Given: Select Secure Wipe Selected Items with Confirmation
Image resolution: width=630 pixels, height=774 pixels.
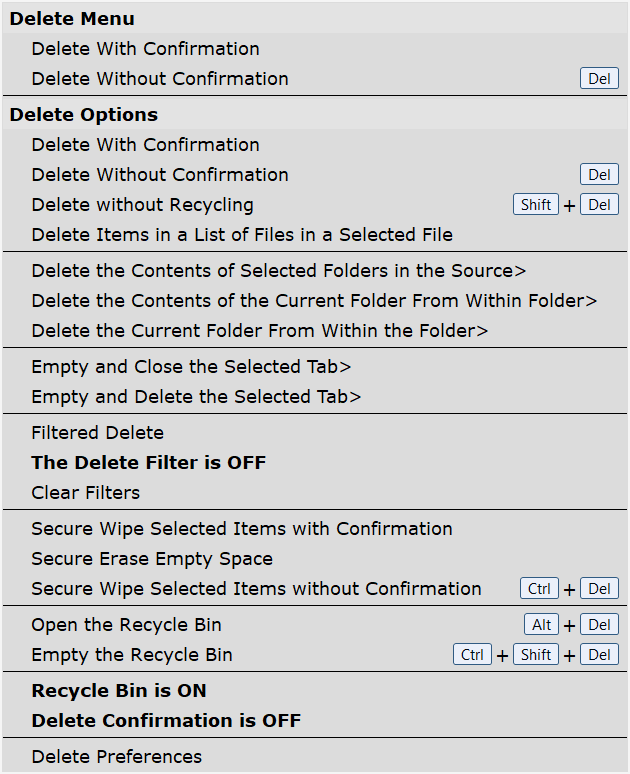Looking at the screenshot, I should 241,529.
